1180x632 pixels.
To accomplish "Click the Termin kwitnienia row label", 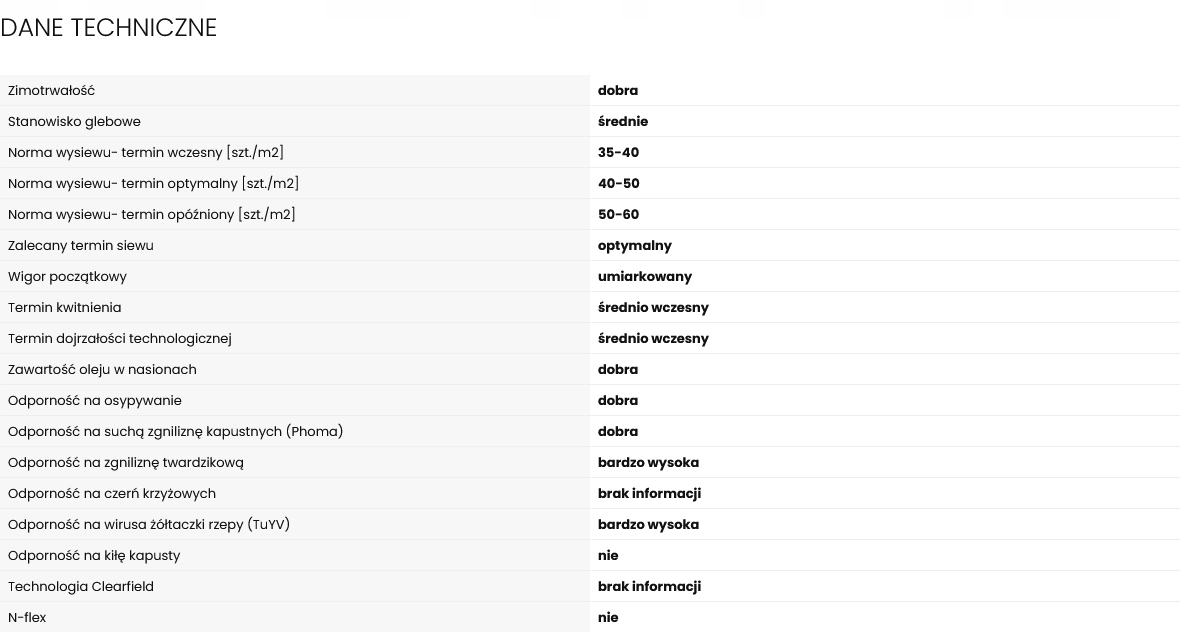I will pos(64,308).
